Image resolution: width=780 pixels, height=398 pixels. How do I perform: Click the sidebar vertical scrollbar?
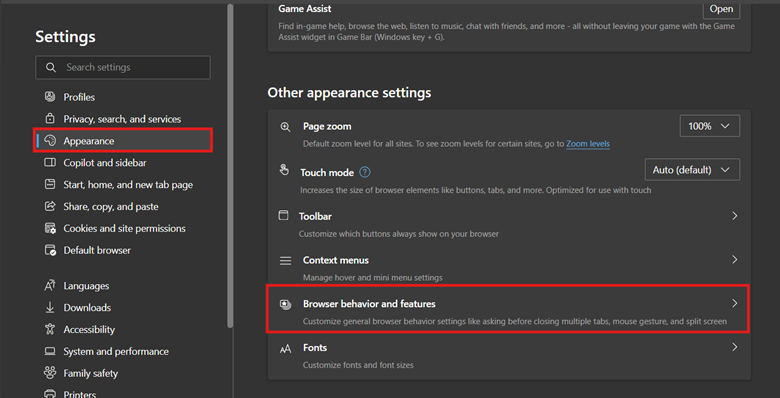click(x=230, y=166)
